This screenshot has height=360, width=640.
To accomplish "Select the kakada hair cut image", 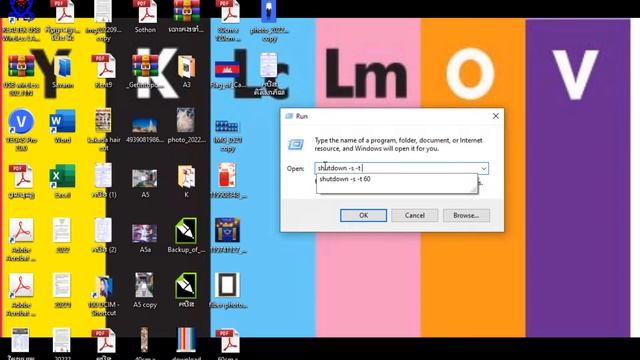I will 104,130.
